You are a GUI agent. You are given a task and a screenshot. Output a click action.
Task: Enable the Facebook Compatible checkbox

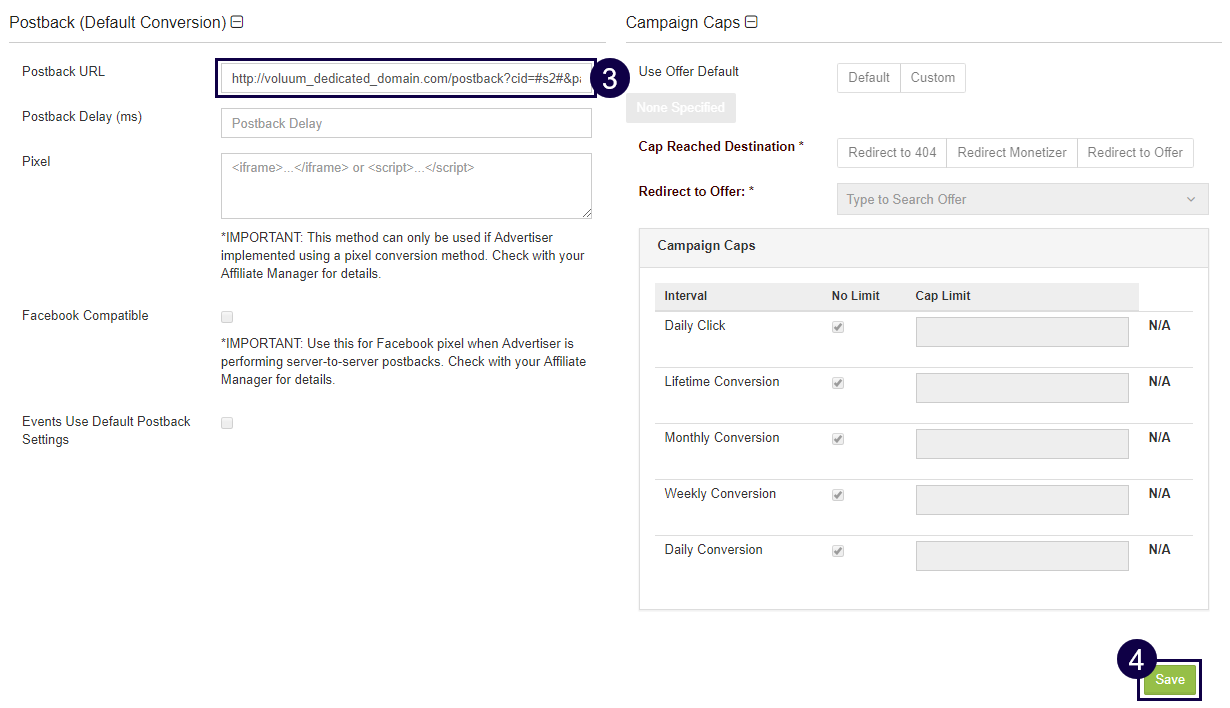[227, 317]
